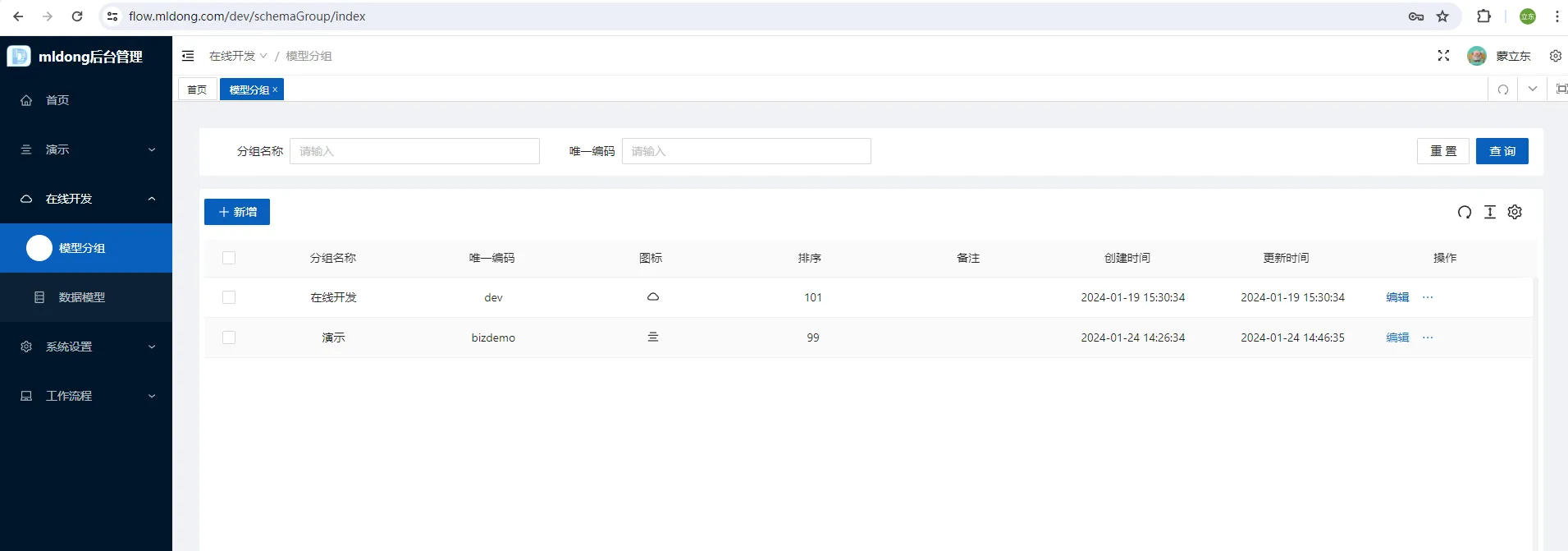Click the 更新时间 column header

pos(1286,258)
